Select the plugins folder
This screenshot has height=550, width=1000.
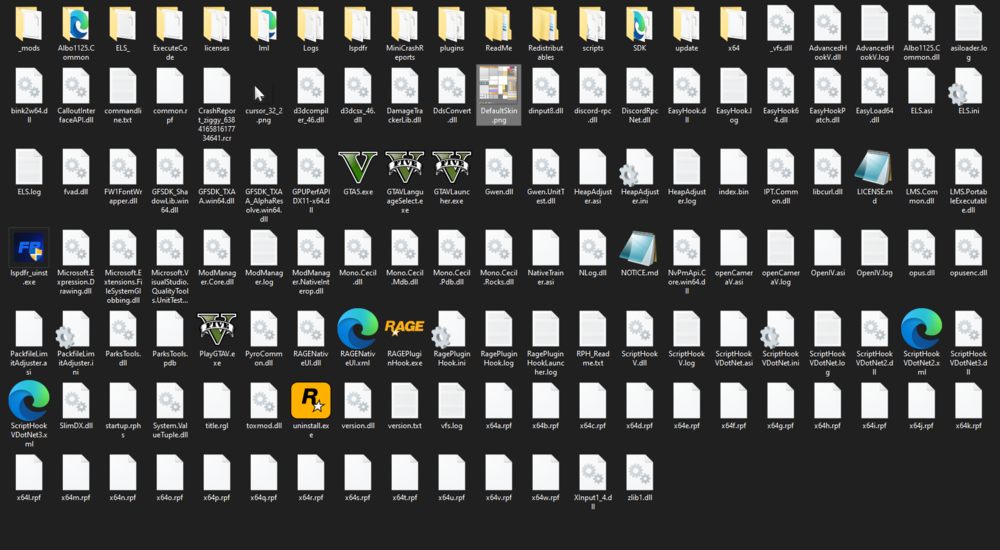pos(452,24)
